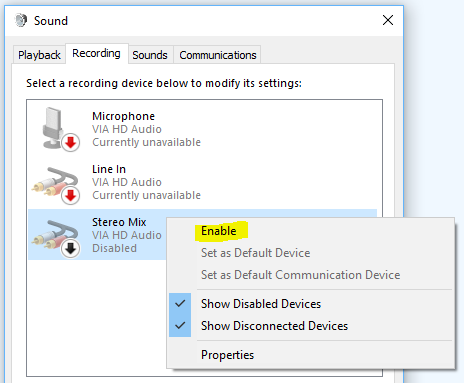
Task: Select the Microphone device name
Action: tap(124, 116)
